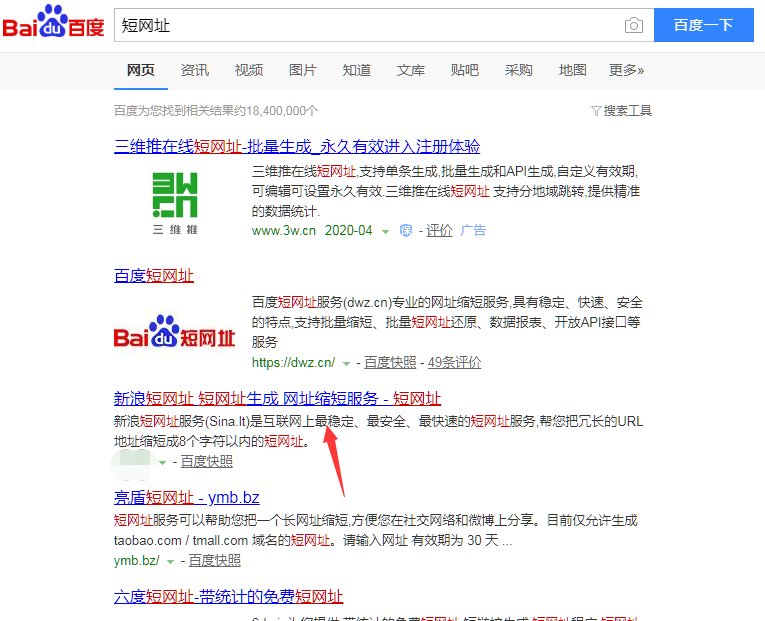This screenshot has width=765, height=621.
Task: Open 搜索工具 filter tools
Action: click(622, 111)
